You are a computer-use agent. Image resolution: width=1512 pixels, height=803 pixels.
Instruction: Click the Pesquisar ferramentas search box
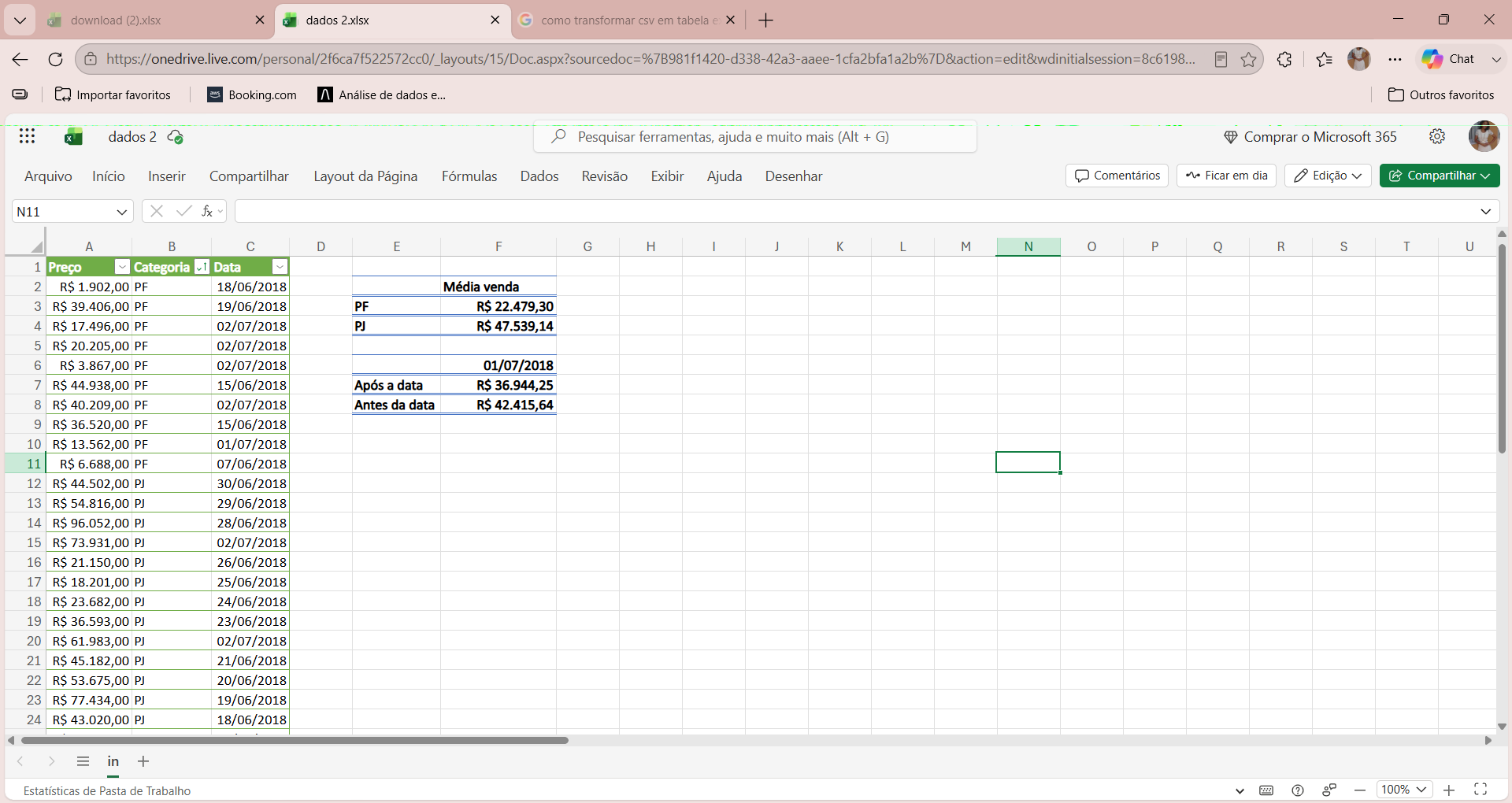[755, 137]
